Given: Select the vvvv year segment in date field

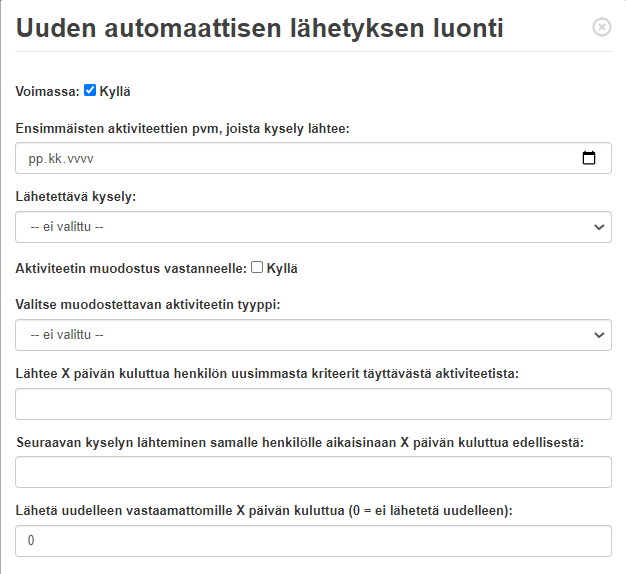Looking at the screenshot, I should click(80, 159).
